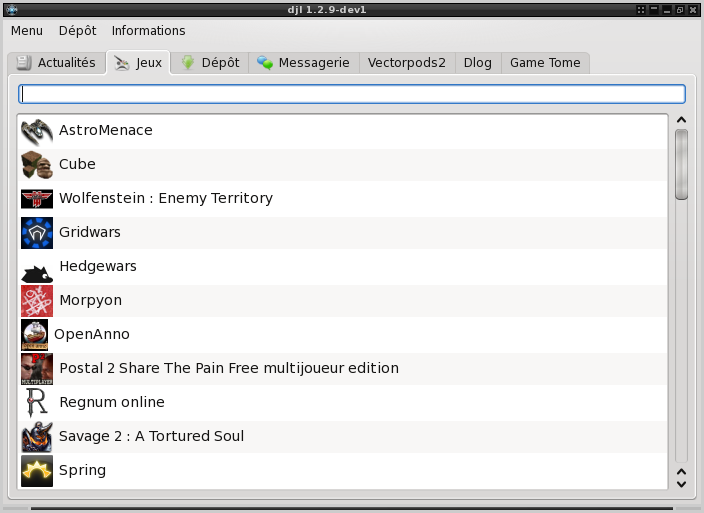Switch to the Messagerie tab
704x513 pixels.
point(304,63)
